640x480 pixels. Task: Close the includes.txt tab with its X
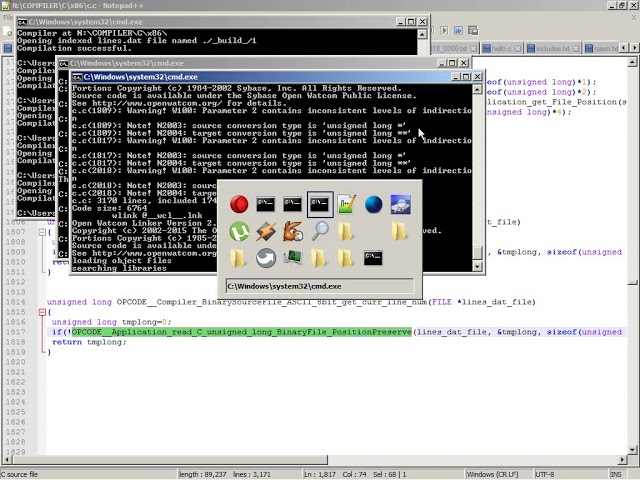(x=576, y=49)
